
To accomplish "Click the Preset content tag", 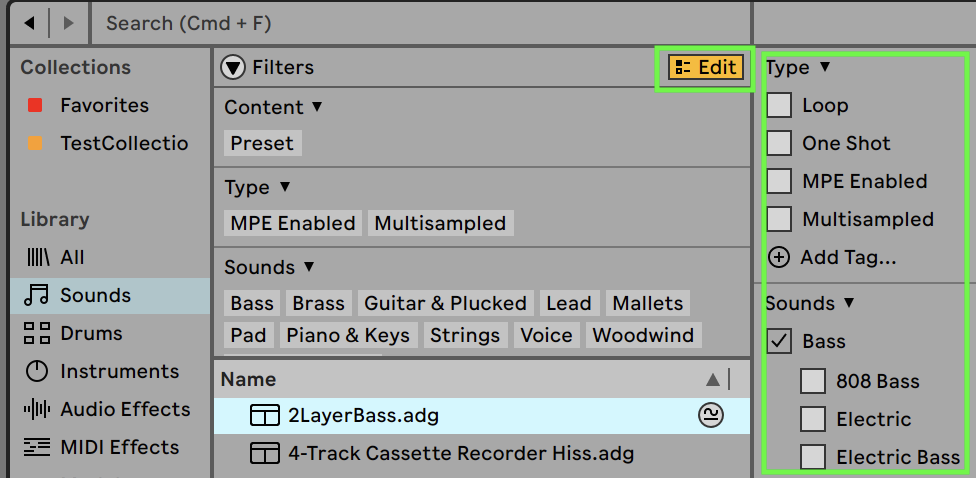I will point(262,143).
